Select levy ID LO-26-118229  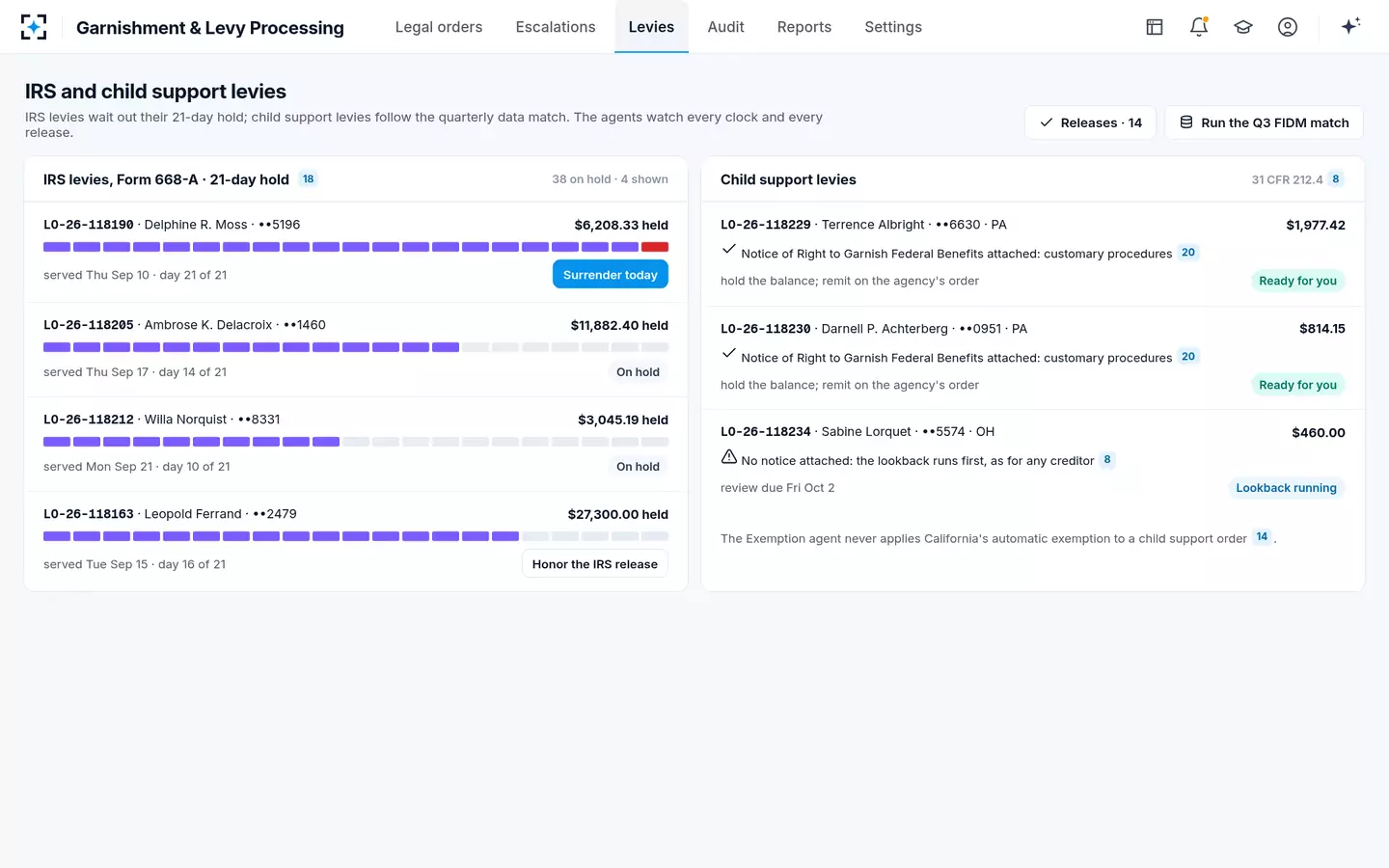click(x=766, y=225)
